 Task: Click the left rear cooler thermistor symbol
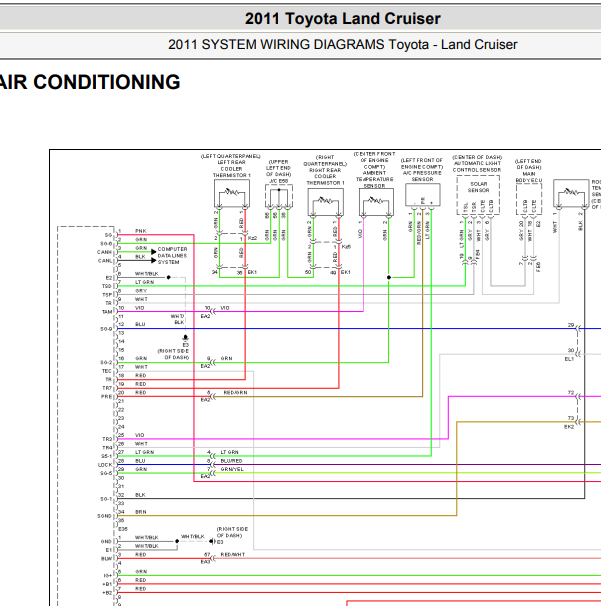[232, 194]
